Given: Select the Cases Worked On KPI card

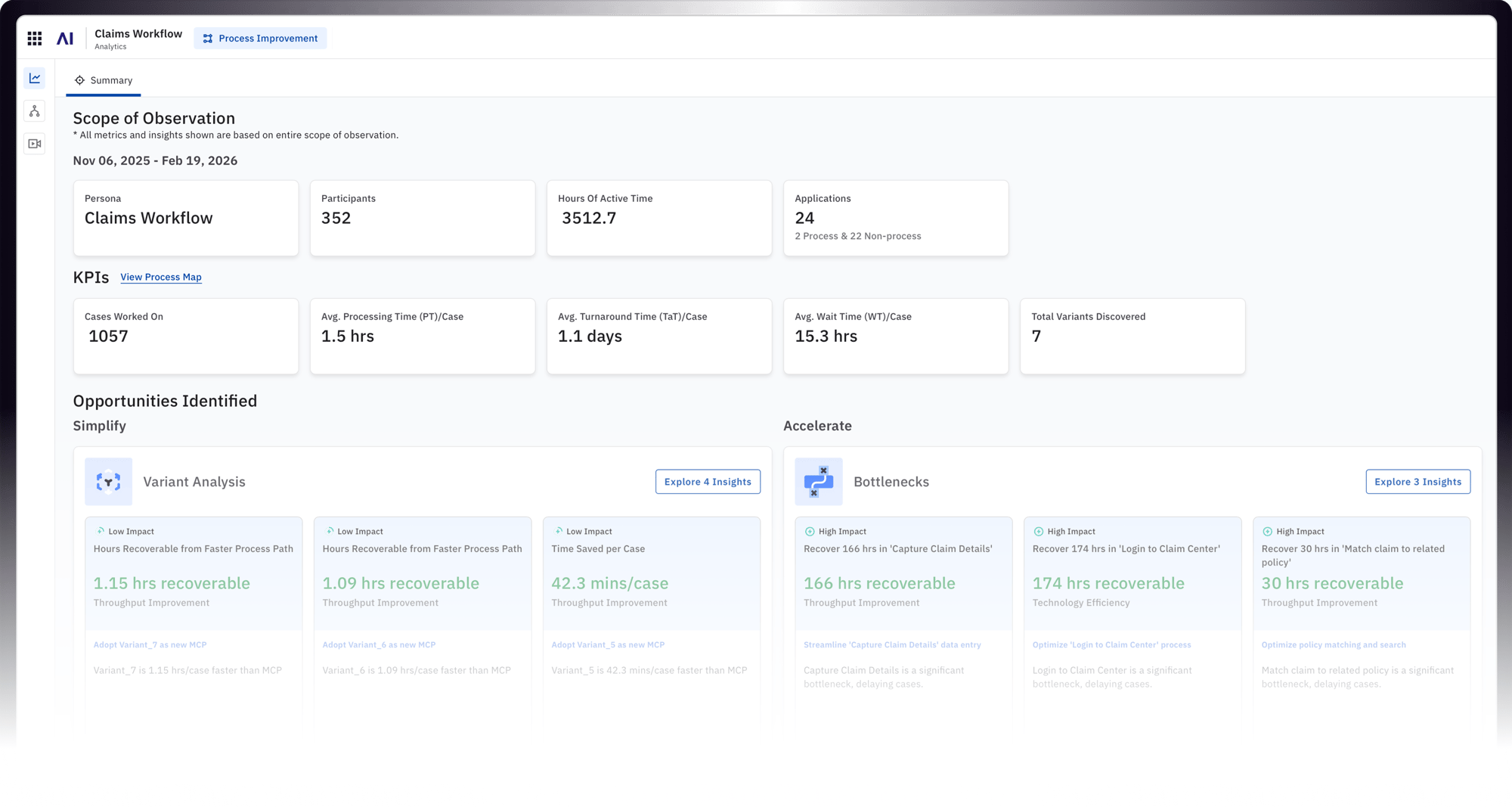Looking at the screenshot, I should (185, 336).
